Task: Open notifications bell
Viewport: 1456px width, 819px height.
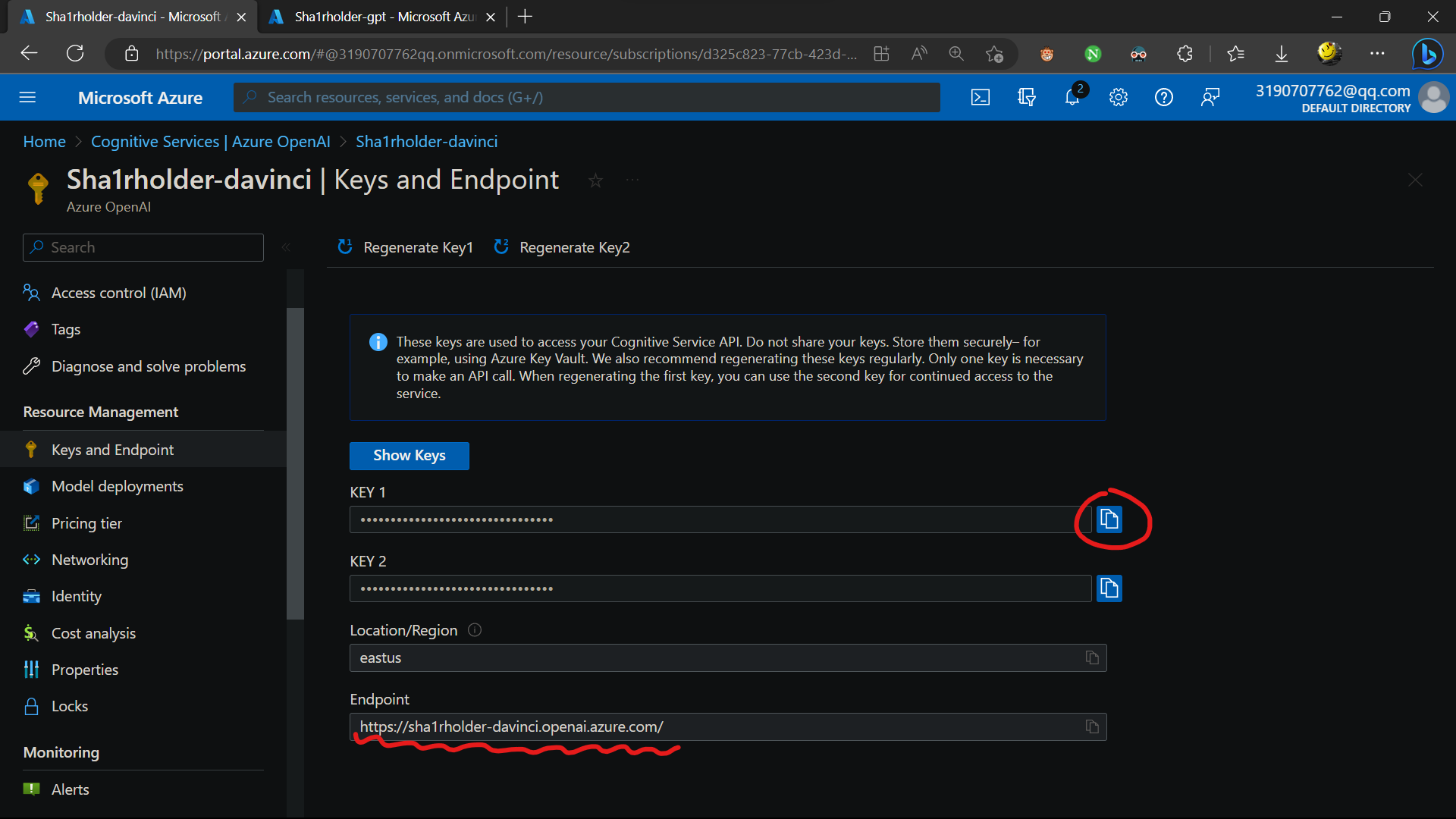Action: pos(1072,97)
